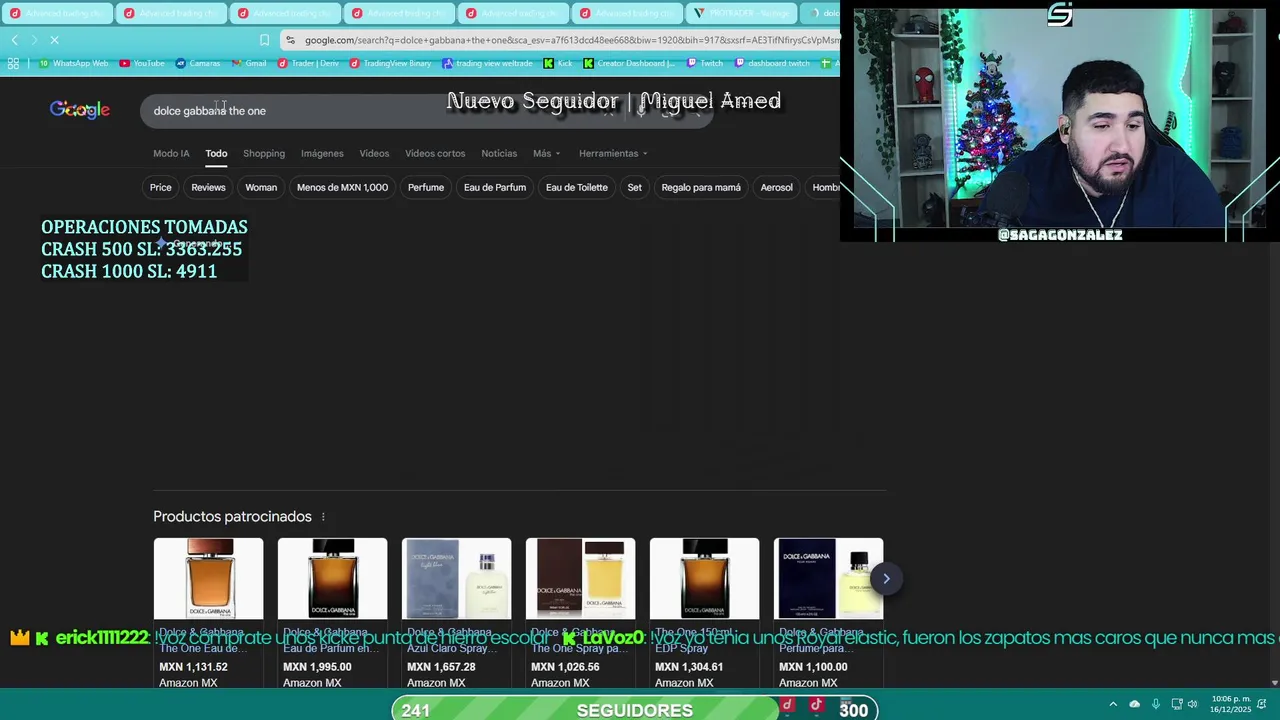Open the dashboard twitch bookmark
This screenshot has height=720, width=1280.
click(x=772, y=63)
